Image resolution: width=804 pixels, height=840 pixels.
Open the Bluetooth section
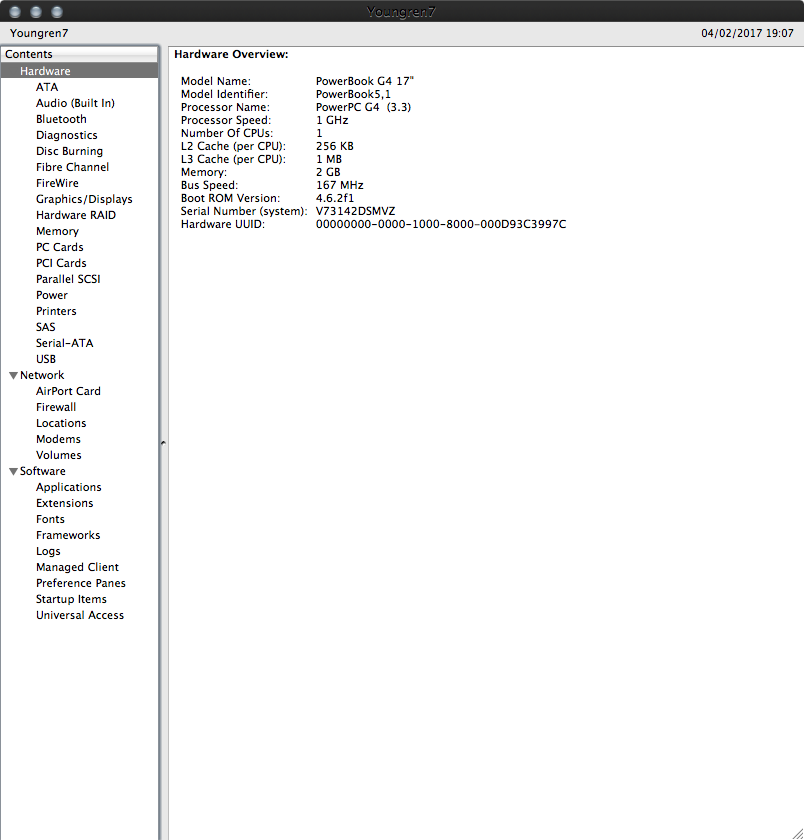point(61,119)
